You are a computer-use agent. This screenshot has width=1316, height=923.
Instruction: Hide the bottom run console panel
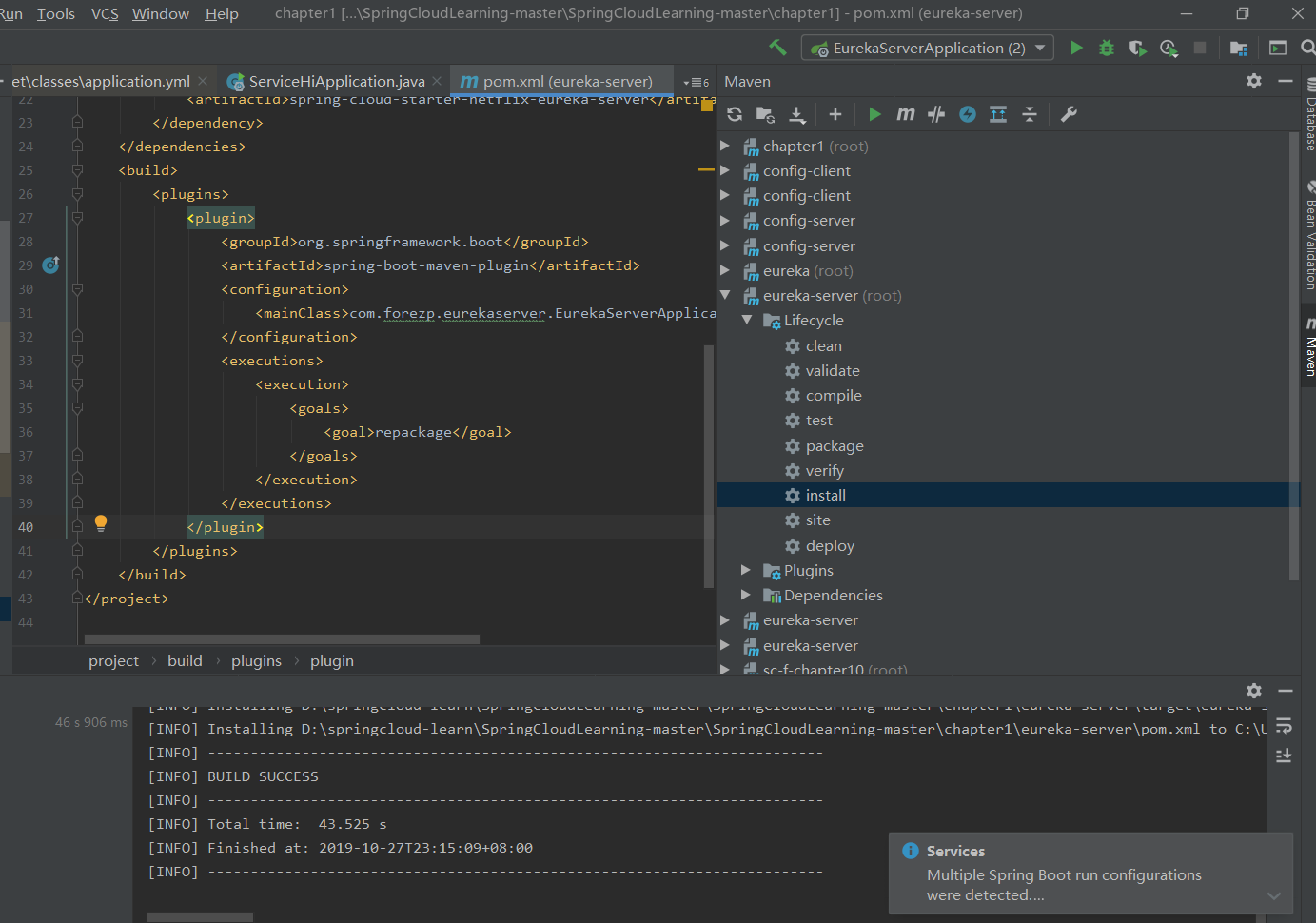(x=1286, y=691)
